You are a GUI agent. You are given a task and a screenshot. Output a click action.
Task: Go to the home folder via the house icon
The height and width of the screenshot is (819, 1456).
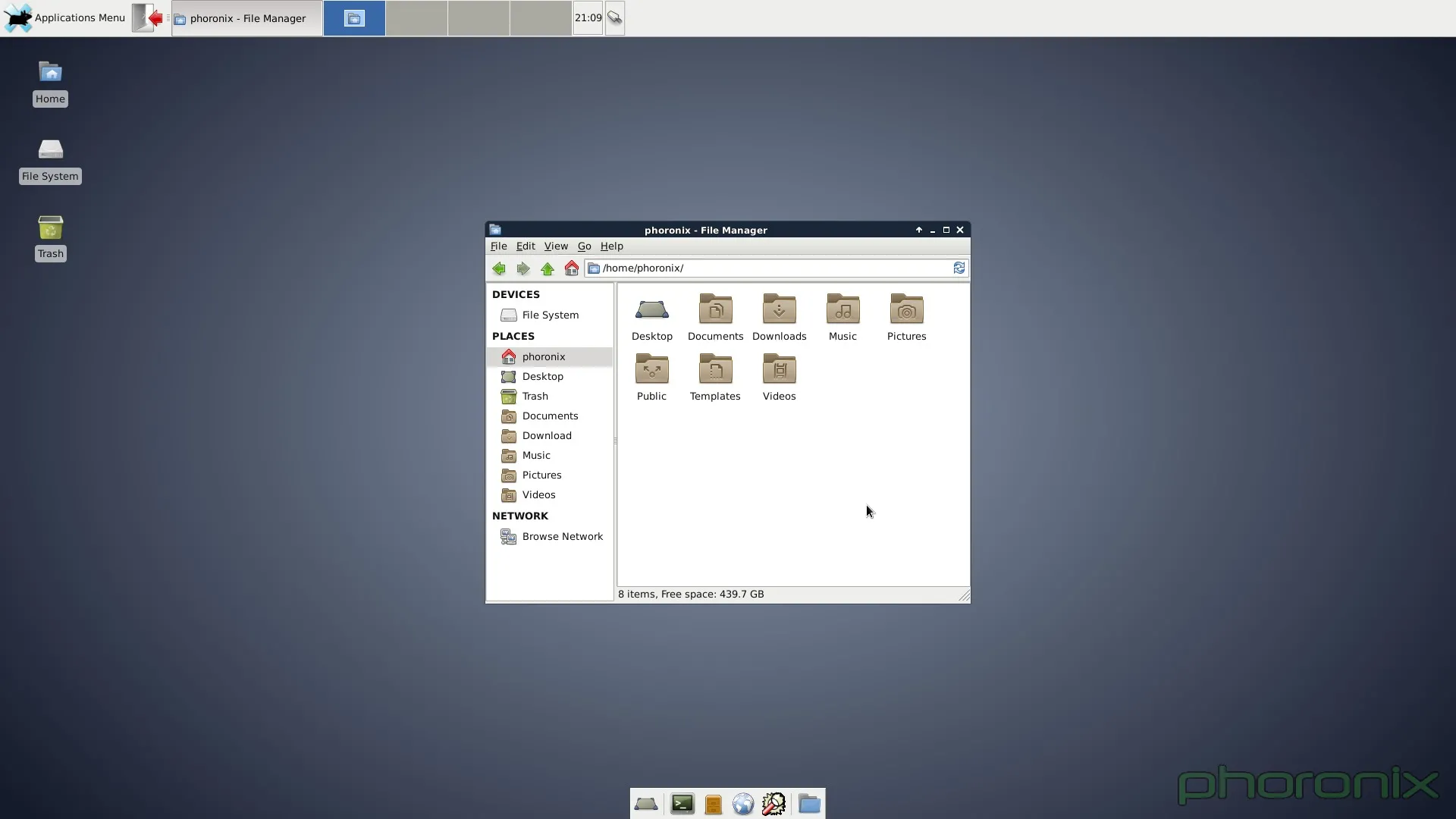click(571, 268)
